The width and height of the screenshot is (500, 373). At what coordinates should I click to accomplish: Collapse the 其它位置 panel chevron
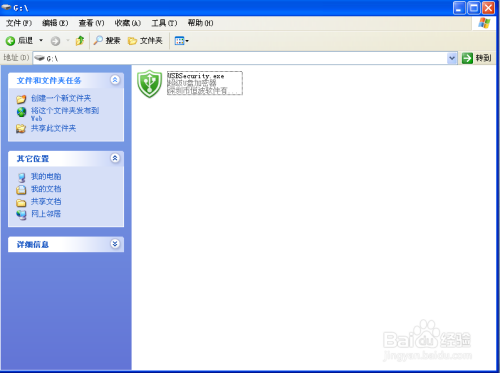point(115,158)
